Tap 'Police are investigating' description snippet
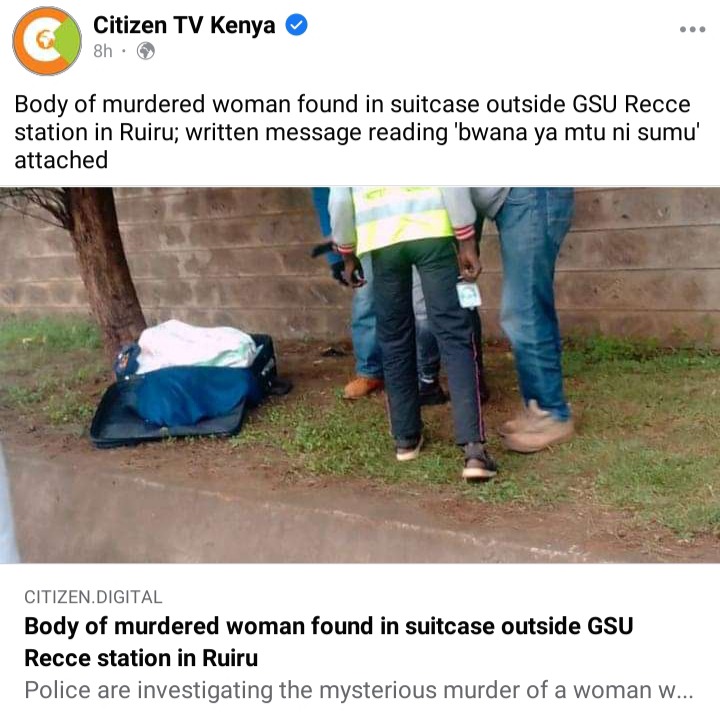Screen dimensions: 720x720 click(359, 690)
